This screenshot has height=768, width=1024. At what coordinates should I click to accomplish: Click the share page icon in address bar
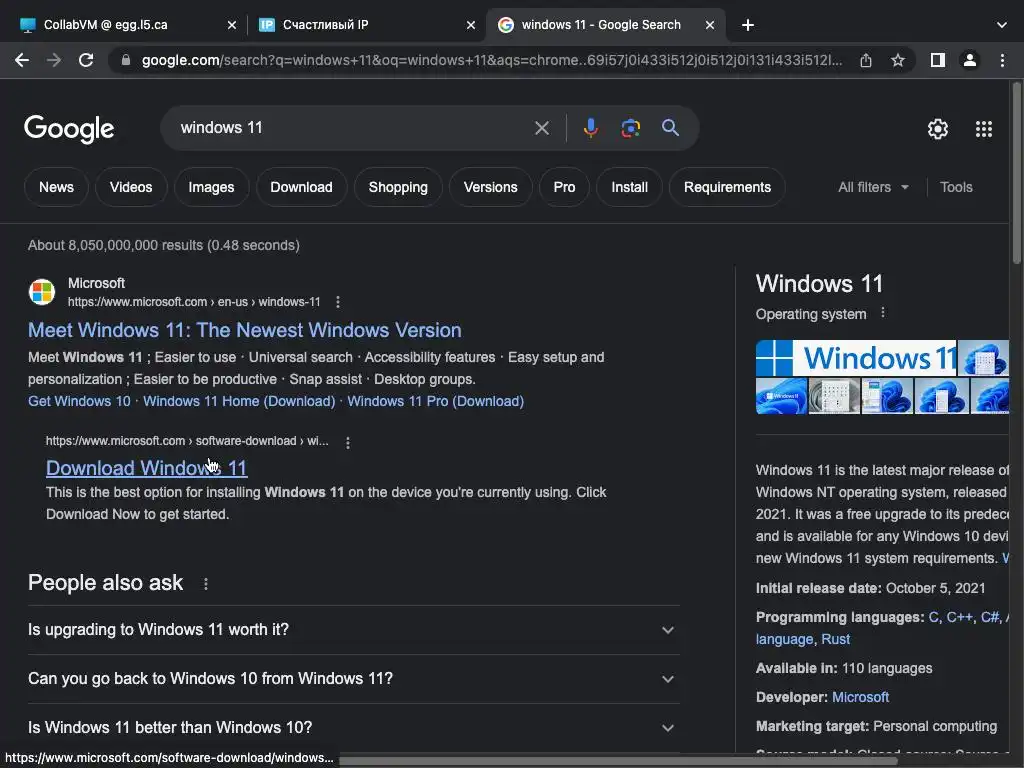pos(866,60)
